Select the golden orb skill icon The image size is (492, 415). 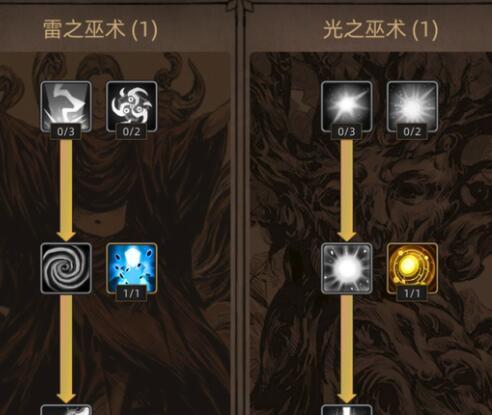412,268
